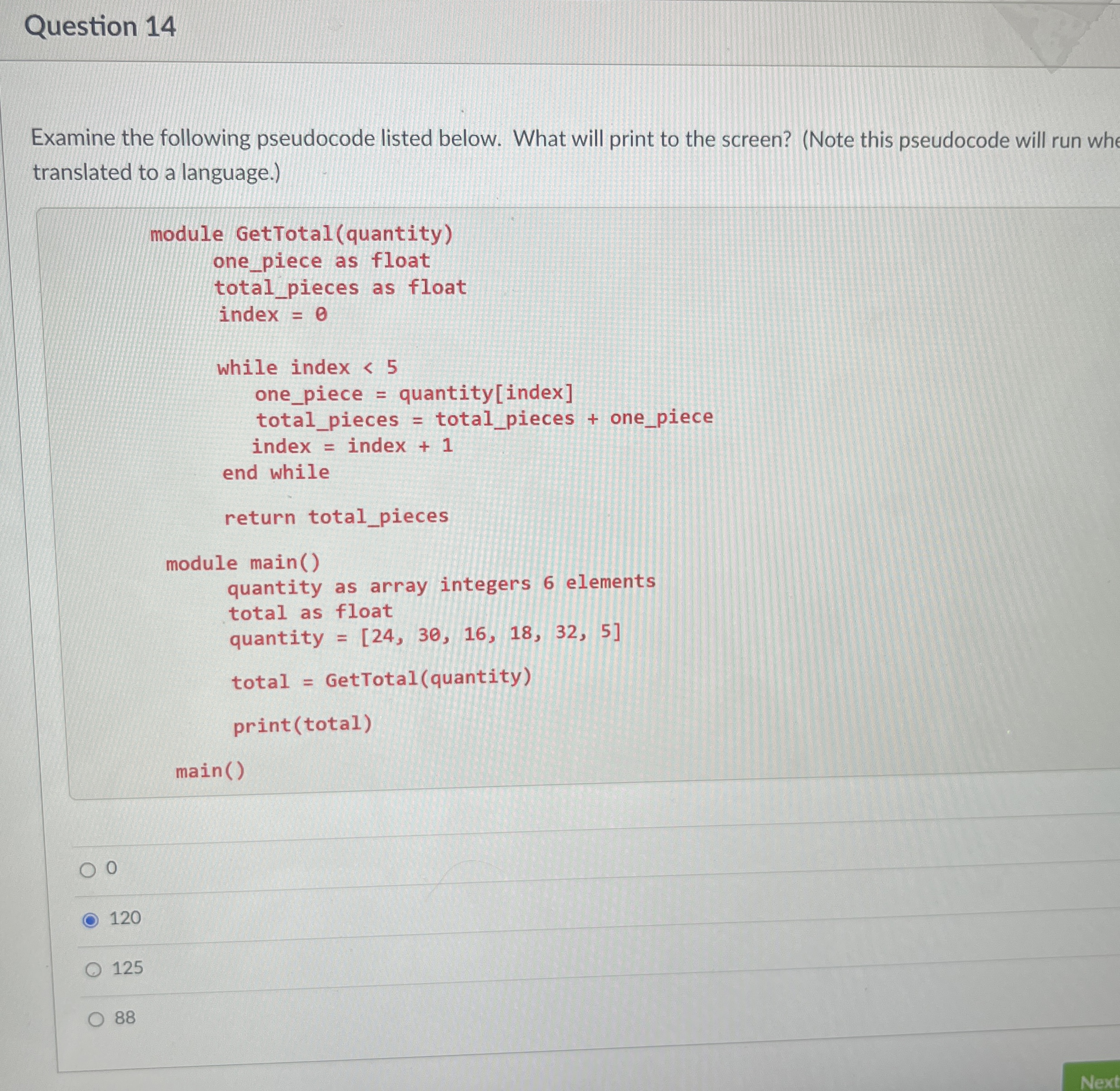Click the '120' option label text
Image resolution: width=1120 pixels, height=1091 pixels.
click(125, 918)
